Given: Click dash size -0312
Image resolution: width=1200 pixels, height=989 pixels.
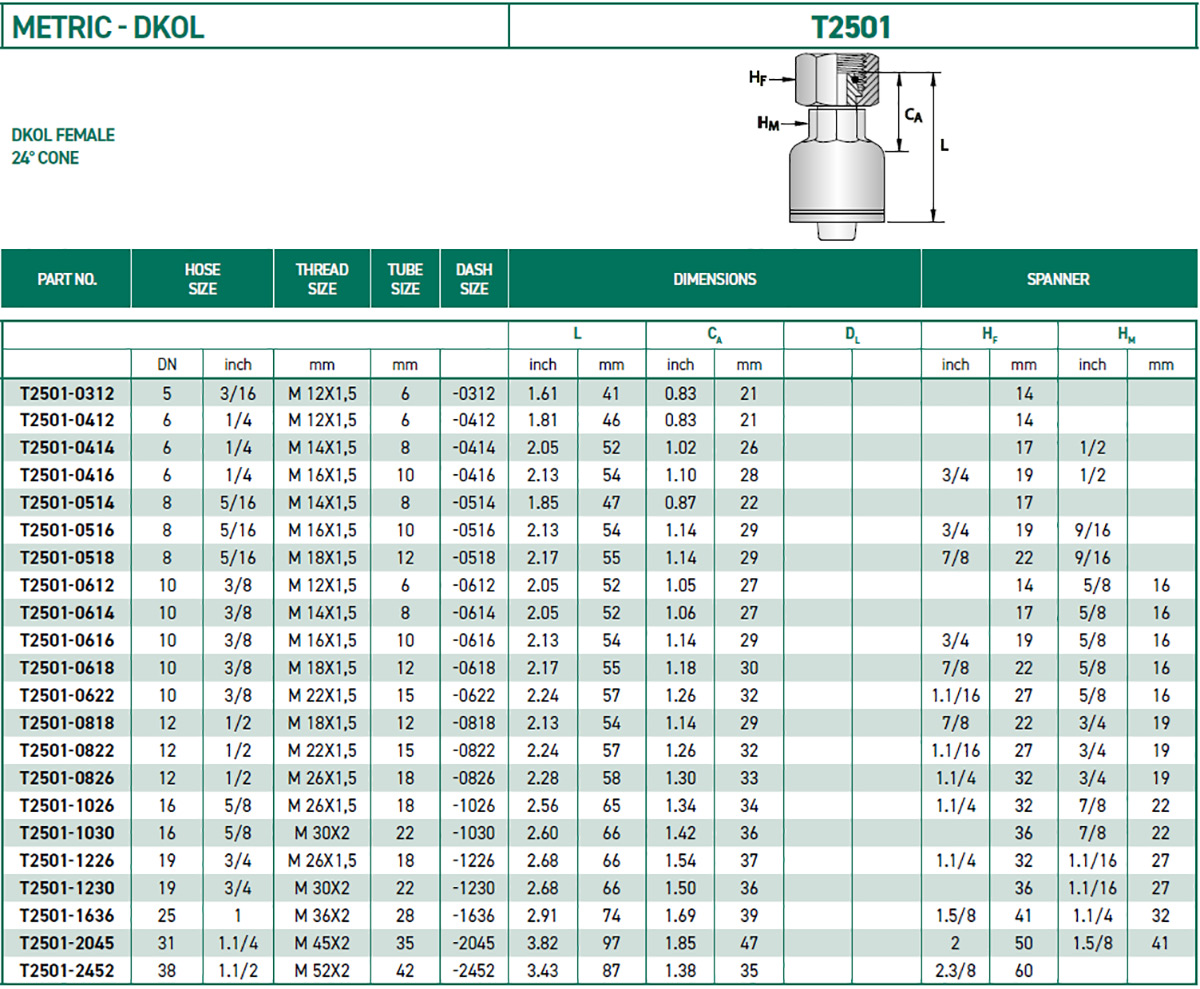Looking at the screenshot, I should pyautogui.click(x=474, y=394).
